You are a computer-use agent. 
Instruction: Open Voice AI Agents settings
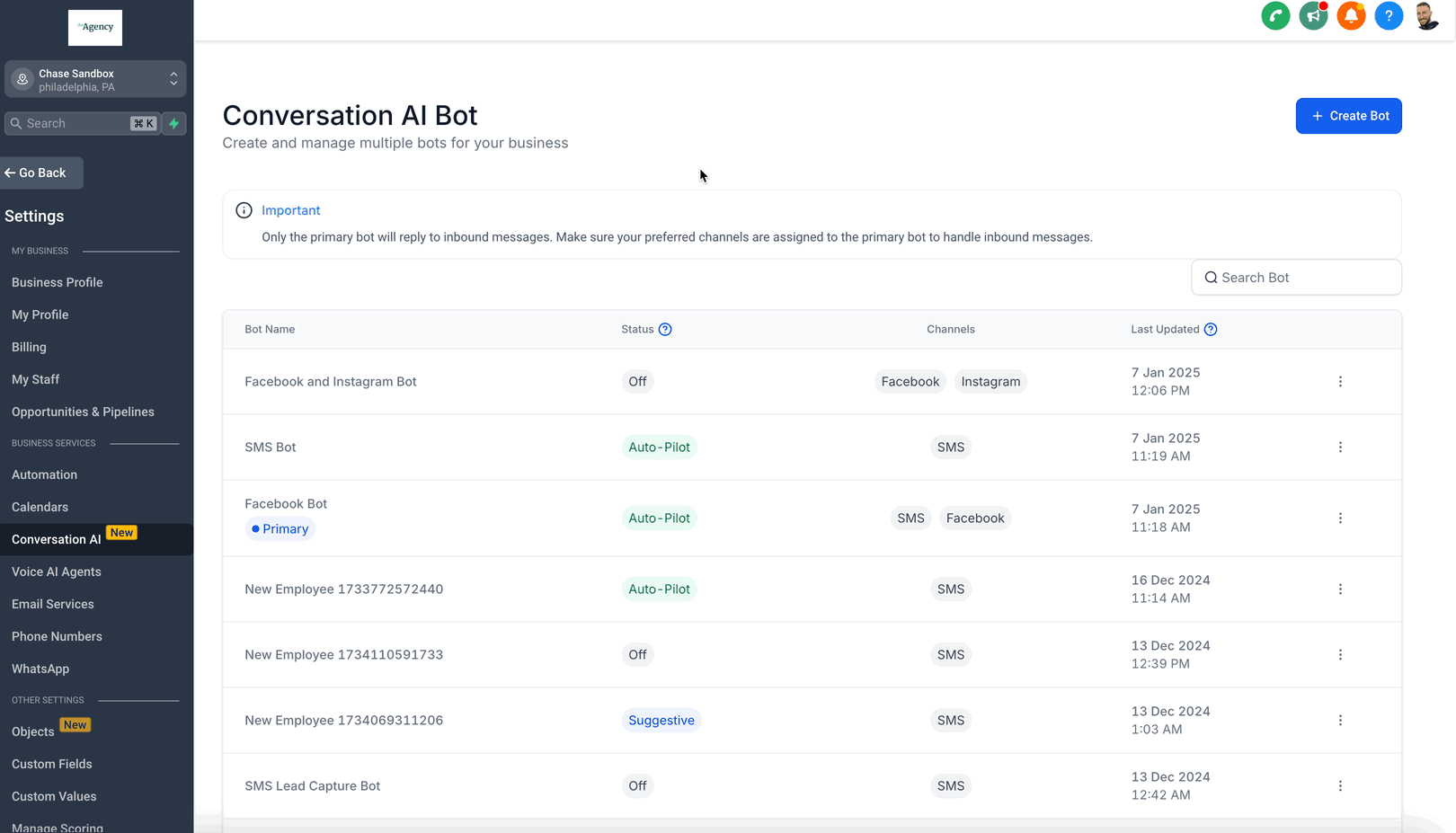(x=57, y=572)
